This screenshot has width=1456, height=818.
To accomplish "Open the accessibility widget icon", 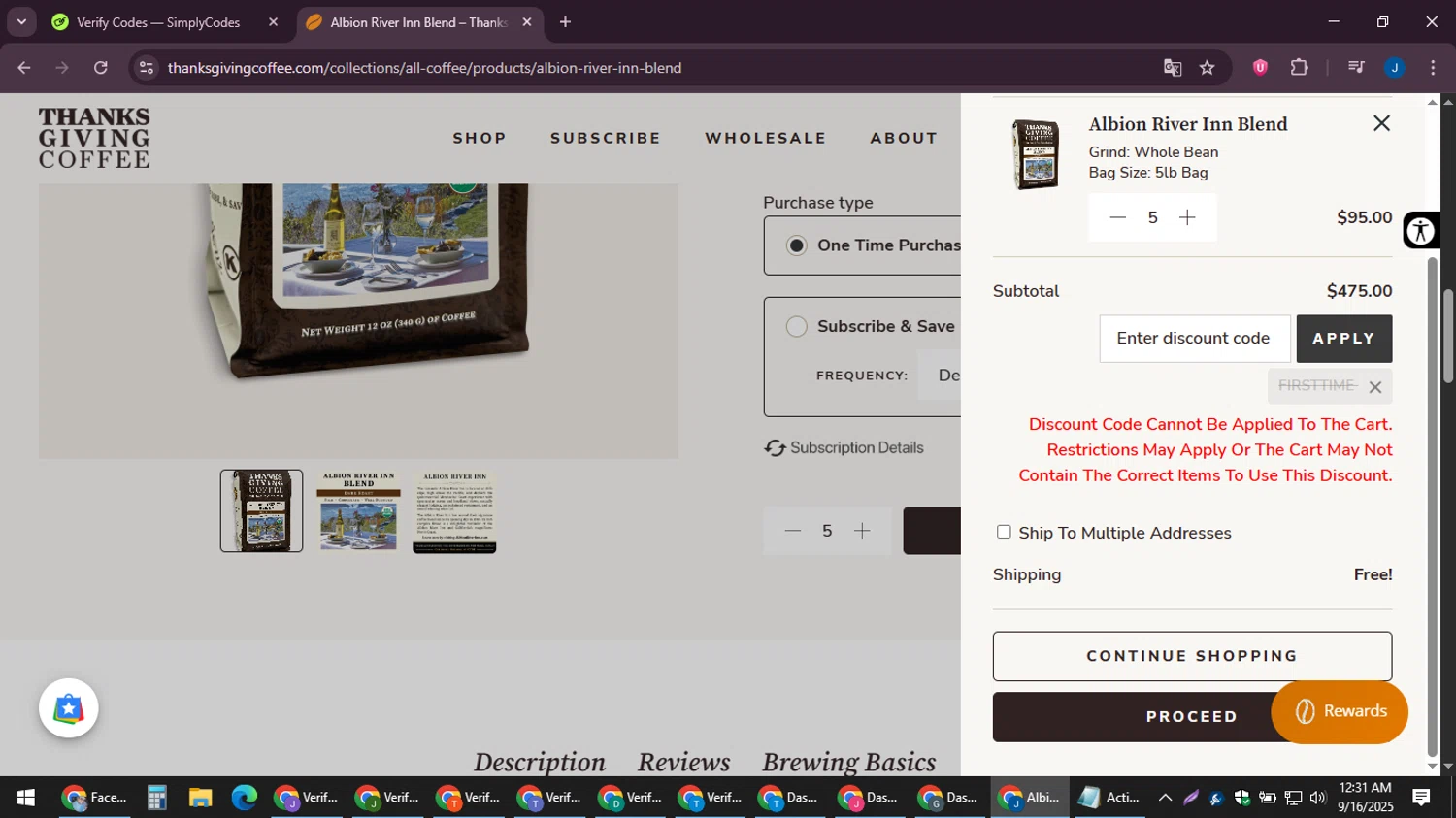I will tap(1421, 231).
